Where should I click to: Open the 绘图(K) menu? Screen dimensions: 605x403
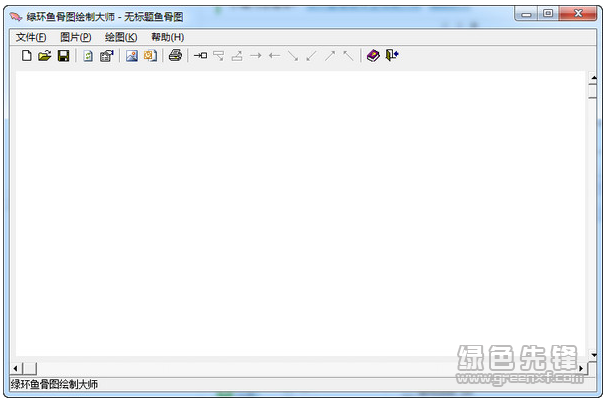[121, 37]
